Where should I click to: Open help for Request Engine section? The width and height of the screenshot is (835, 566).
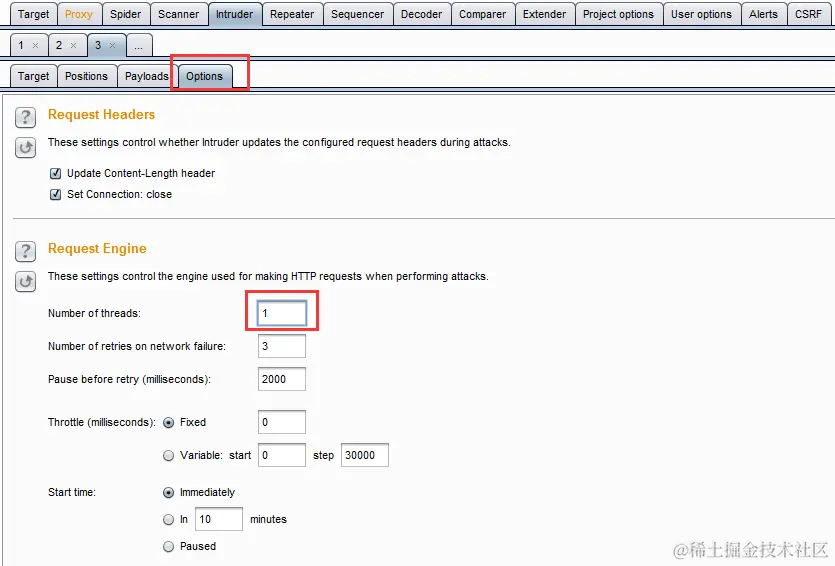tap(26, 251)
